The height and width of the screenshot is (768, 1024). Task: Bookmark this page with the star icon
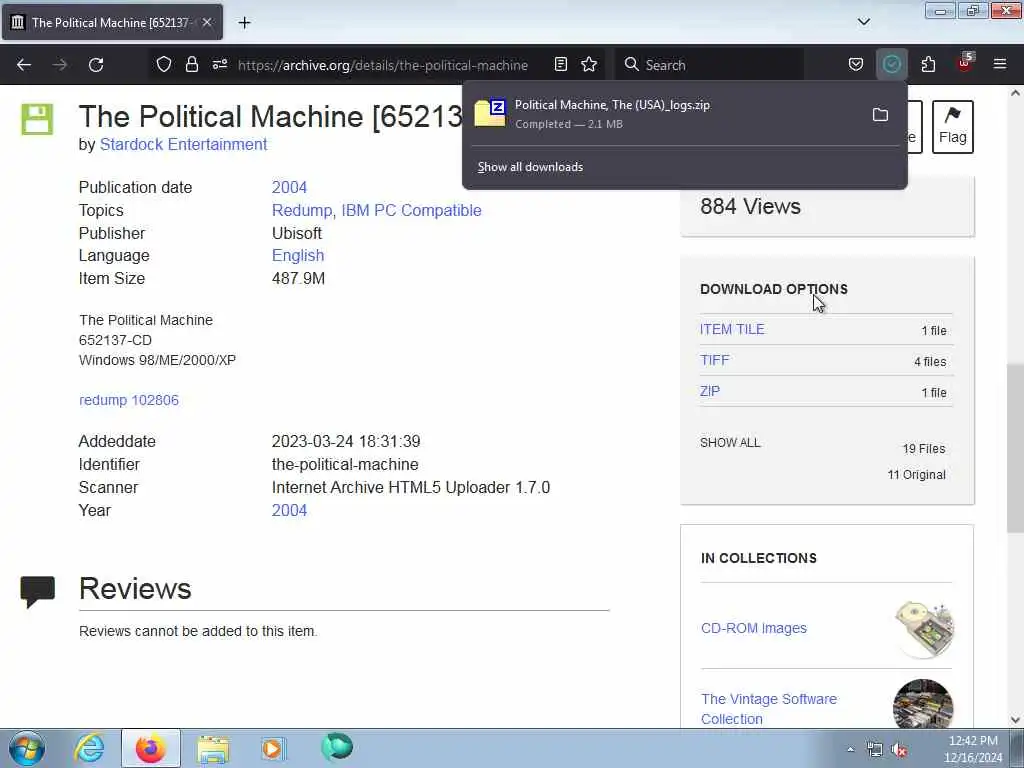coord(589,65)
